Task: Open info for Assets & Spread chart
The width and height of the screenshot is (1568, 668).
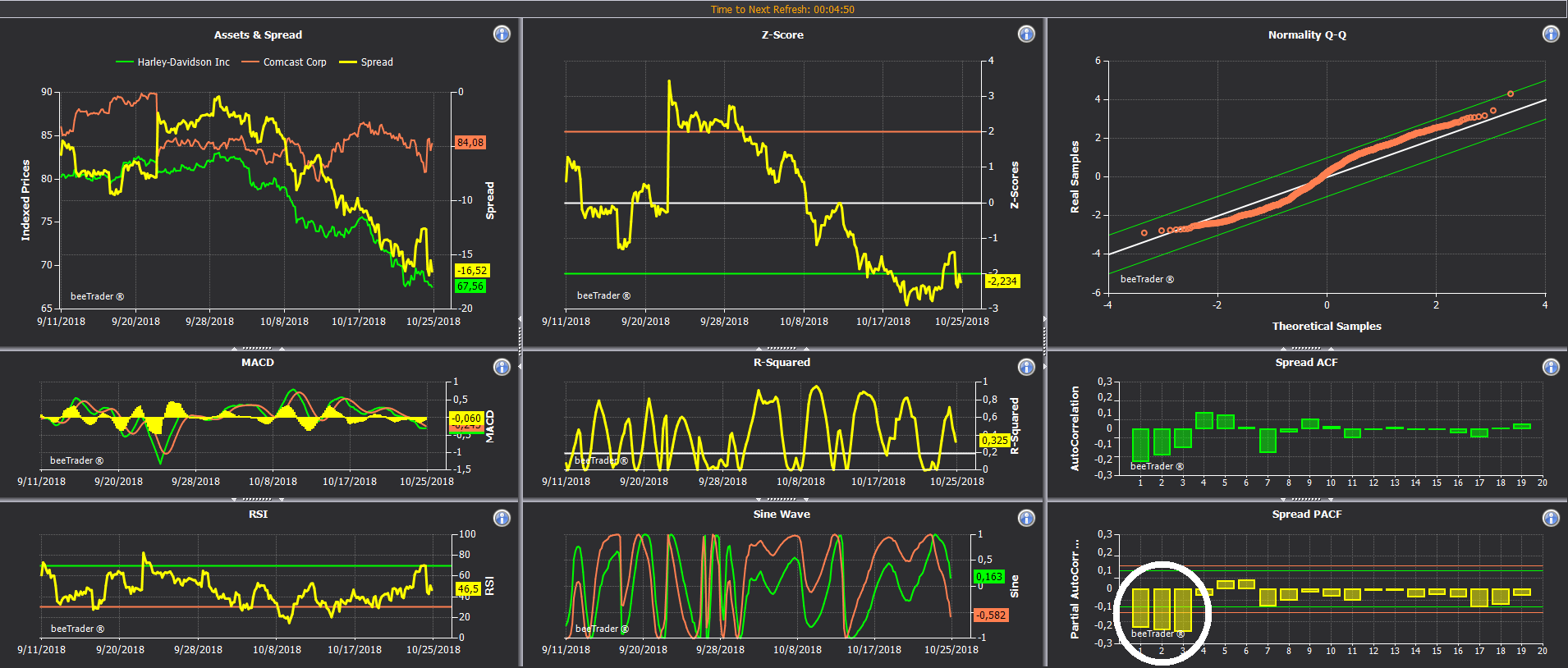Action: 502,34
